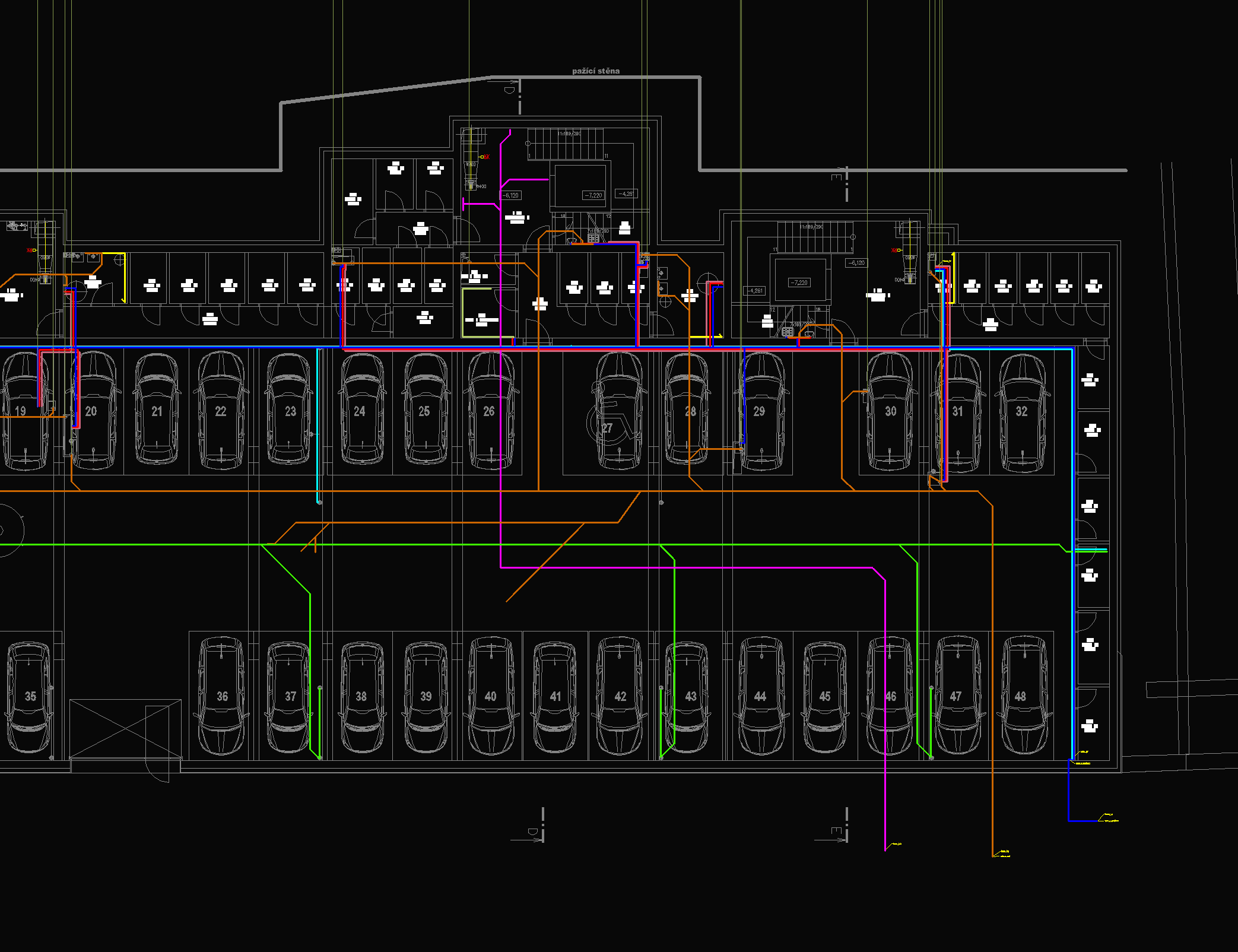Click parking space number 35
The width and height of the screenshot is (1238, 952).
point(30,696)
